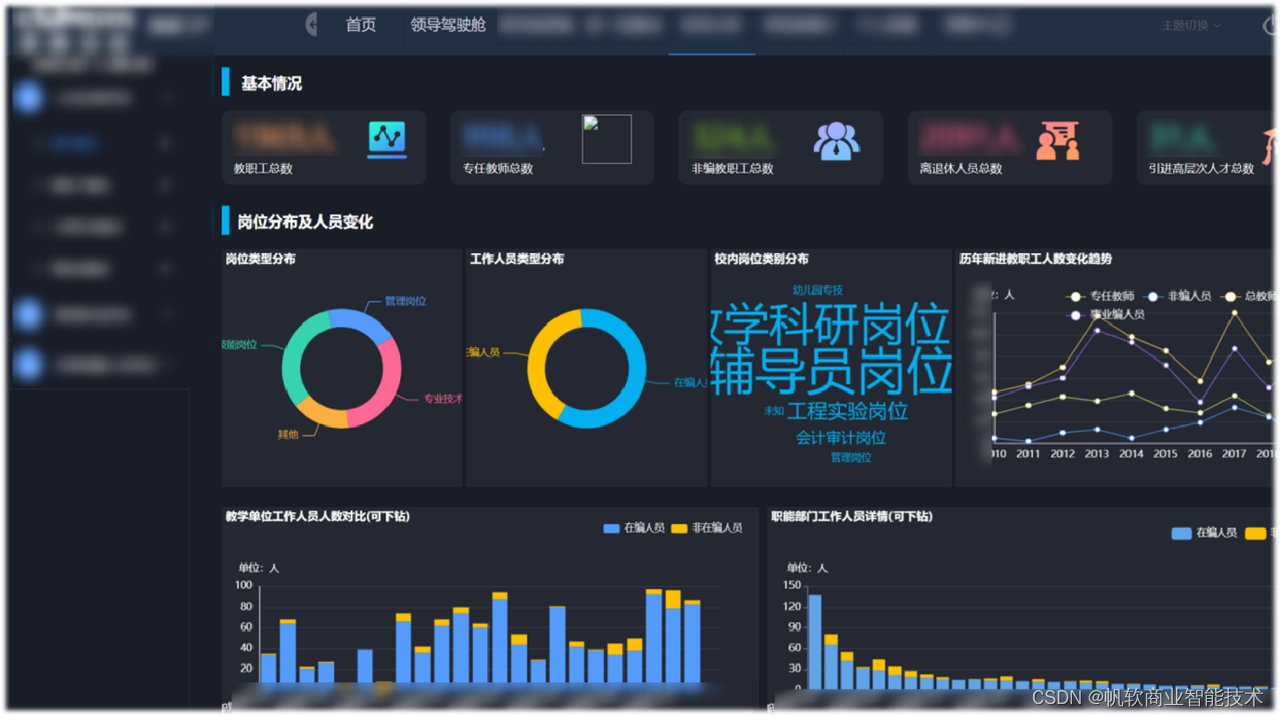This screenshot has width=1280, height=717.
Task: Click the 2013 label on the trend axis
Action: 1097,453
